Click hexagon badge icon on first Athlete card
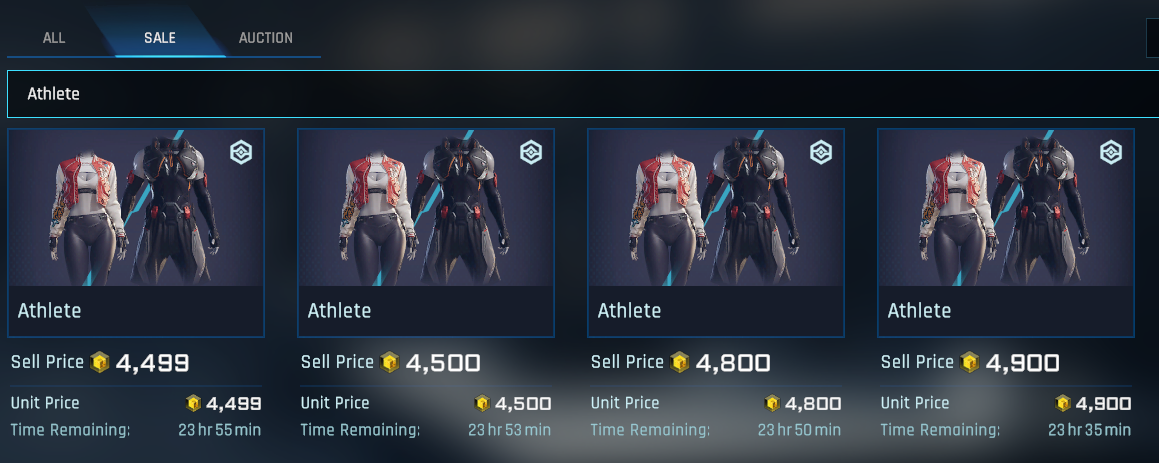This screenshot has height=463, width=1159. (241, 153)
